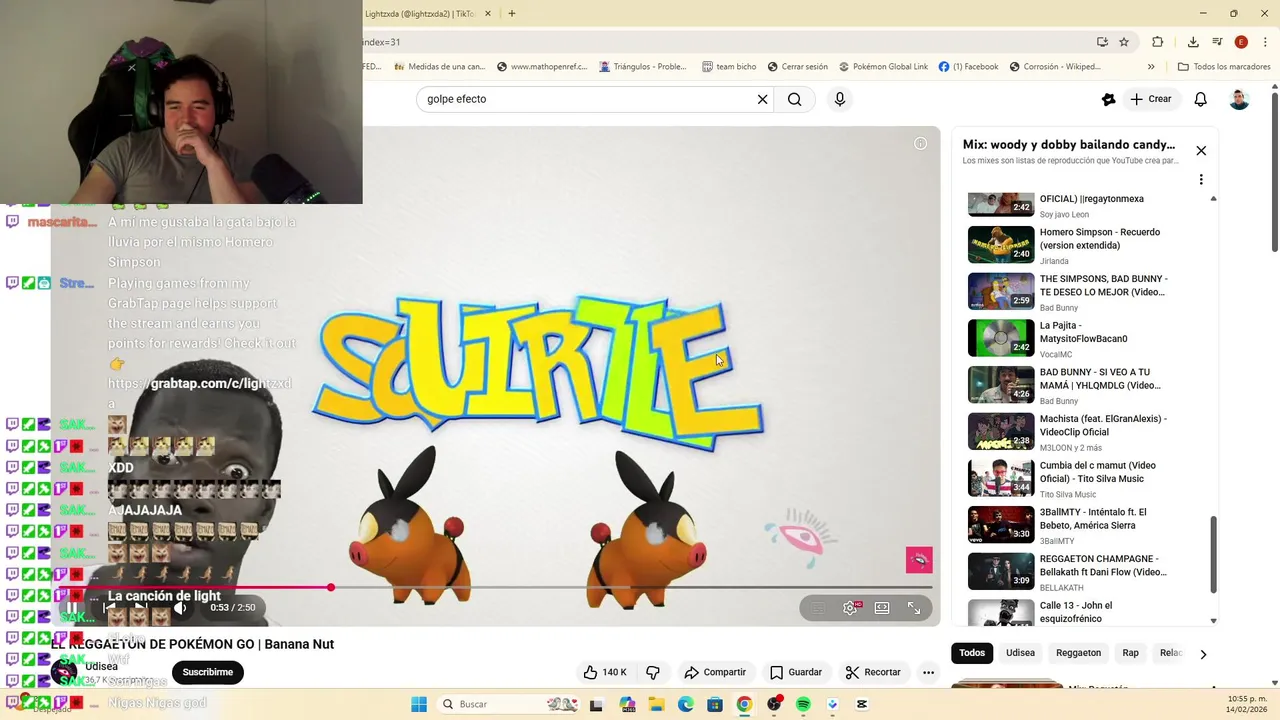The height and width of the screenshot is (720, 1280).
Task: Open Chrome downloads icon
Action: tap(1193, 42)
